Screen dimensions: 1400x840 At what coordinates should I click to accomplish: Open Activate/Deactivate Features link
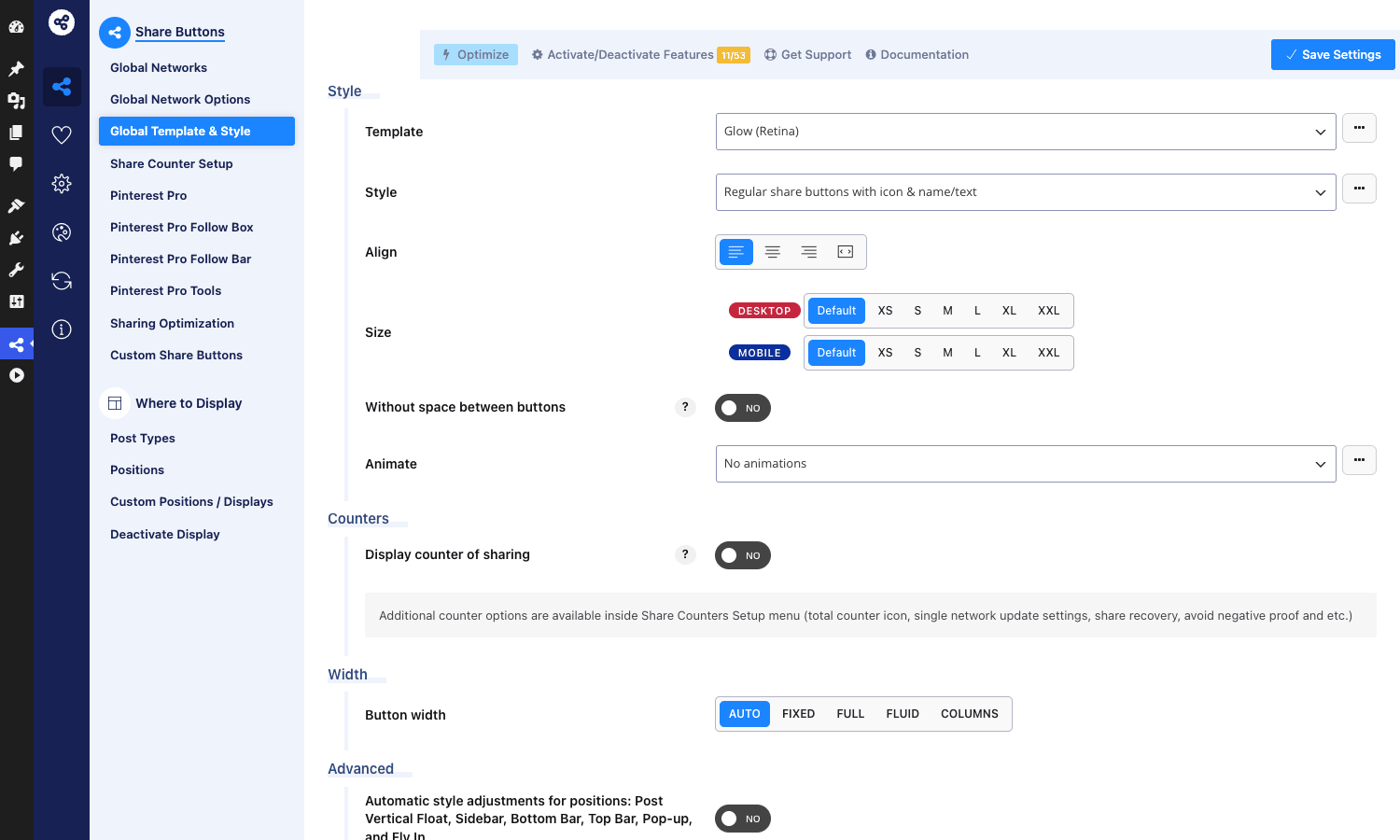(x=640, y=54)
